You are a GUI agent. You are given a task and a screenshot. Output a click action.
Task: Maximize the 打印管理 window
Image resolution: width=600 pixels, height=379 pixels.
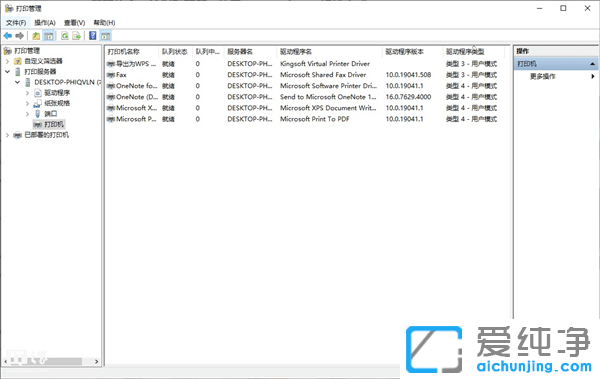(x=563, y=8)
